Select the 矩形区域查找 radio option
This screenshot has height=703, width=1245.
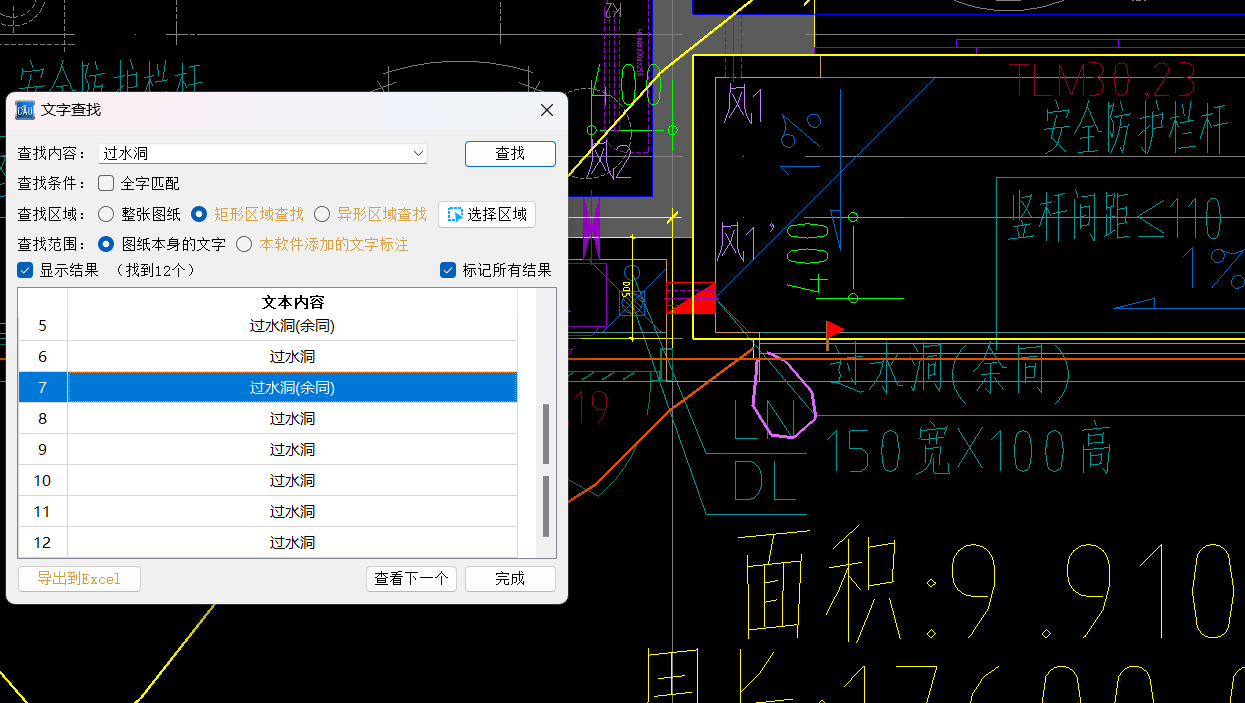pyautogui.click(x=199, y=214)
